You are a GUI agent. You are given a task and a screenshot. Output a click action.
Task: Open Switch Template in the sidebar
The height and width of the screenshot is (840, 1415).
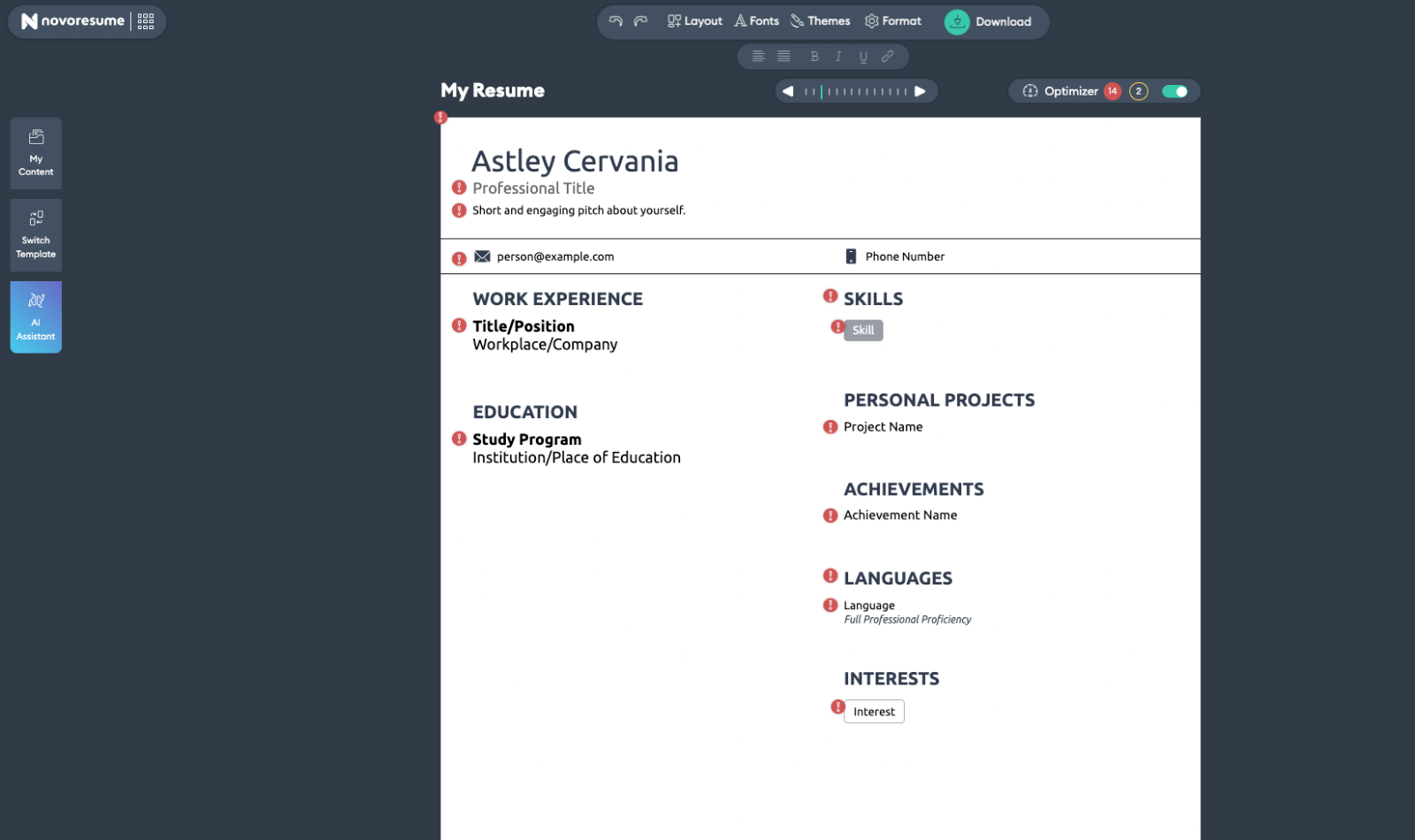[35, 234]
